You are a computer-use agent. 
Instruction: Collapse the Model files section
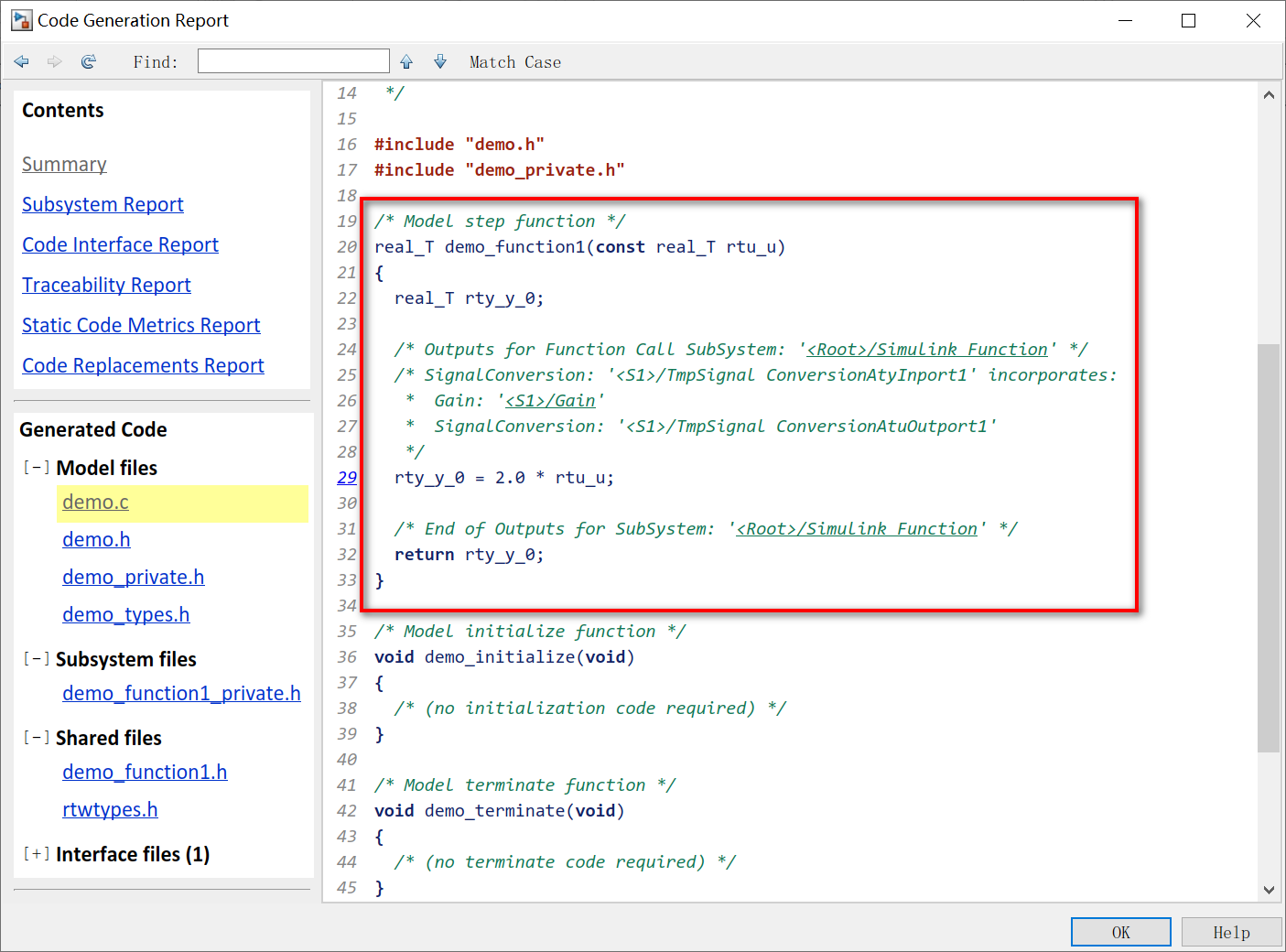click(36, 467)
